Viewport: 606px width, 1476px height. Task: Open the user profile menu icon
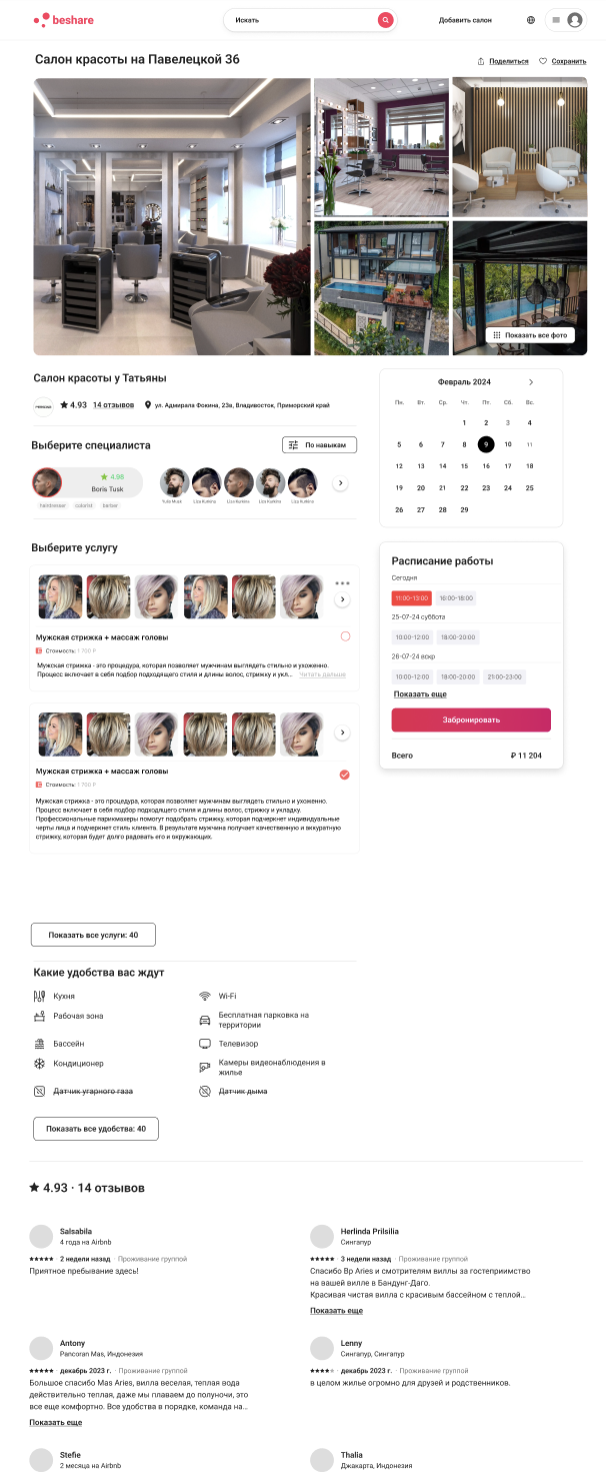click(575, 20)
